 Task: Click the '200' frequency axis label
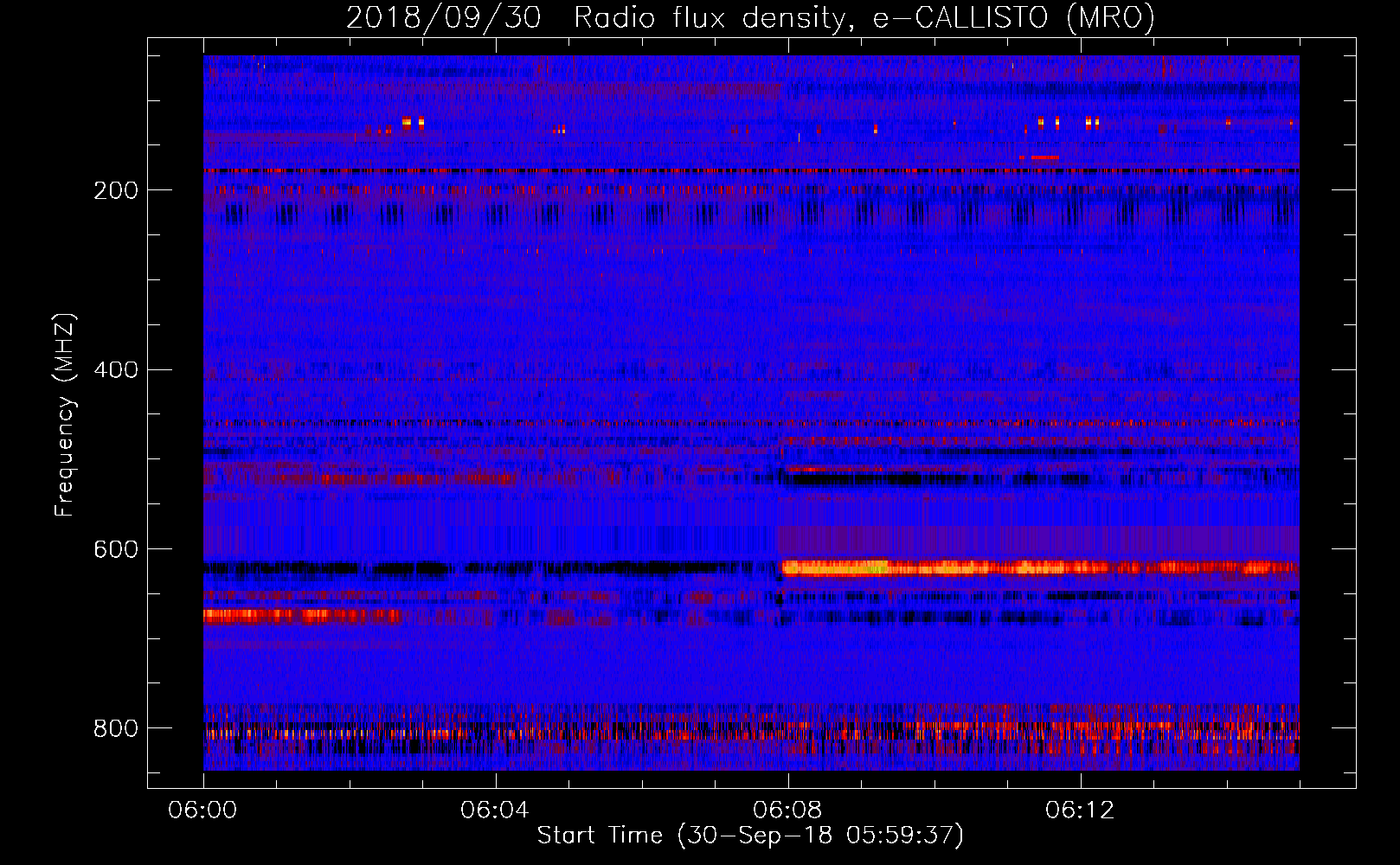116,190
